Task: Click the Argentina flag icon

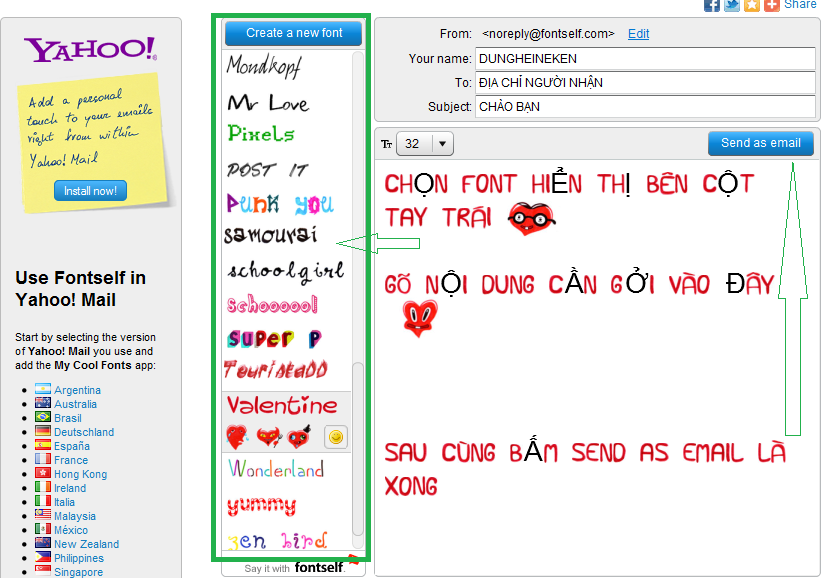Action: (43, 388)
